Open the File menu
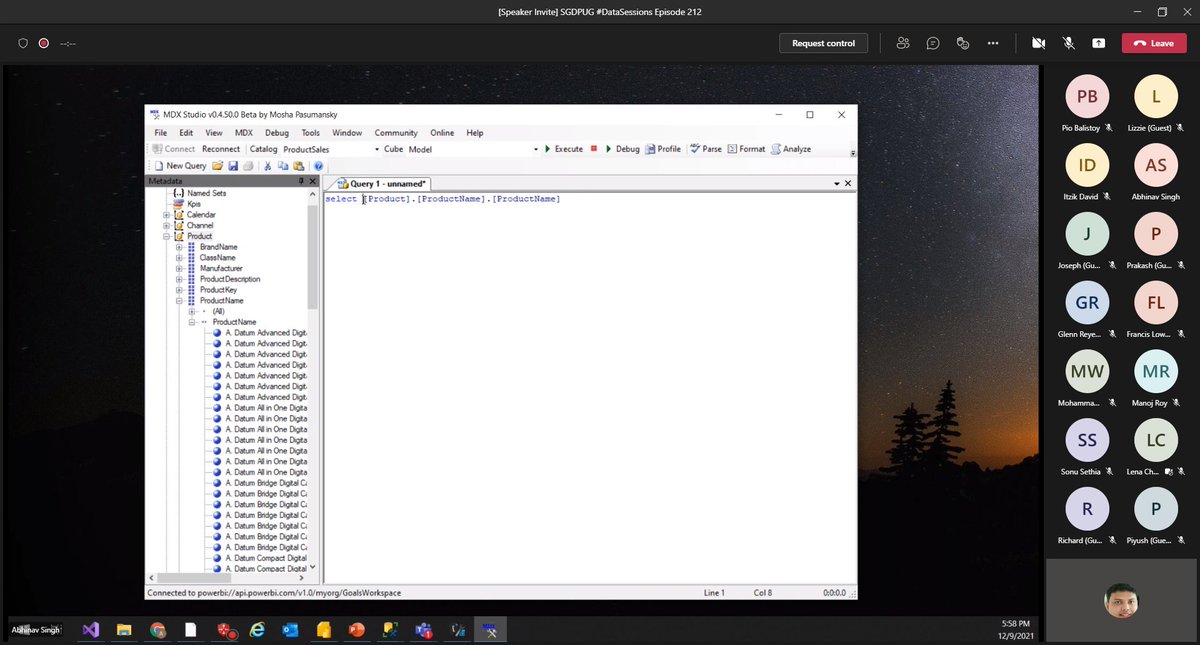Viewport: 1200px width, 645px height. [x=161, y=132]
